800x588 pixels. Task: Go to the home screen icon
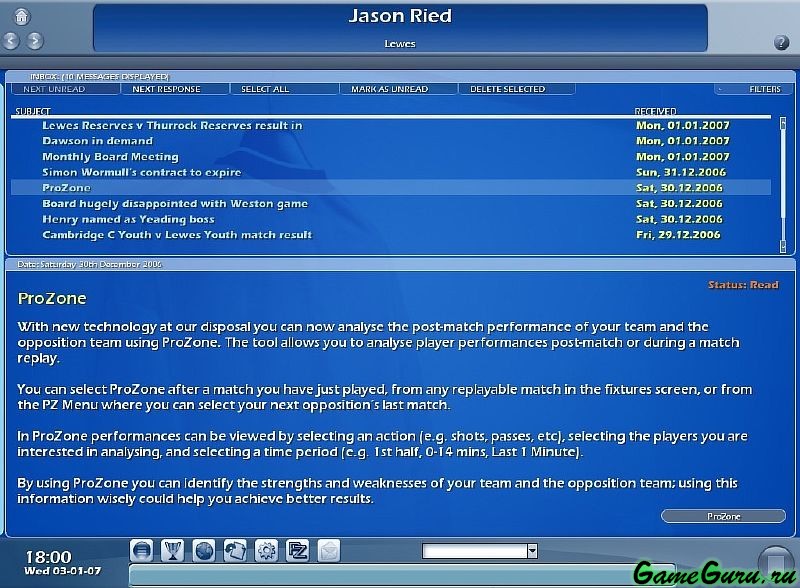coord(21,17)
